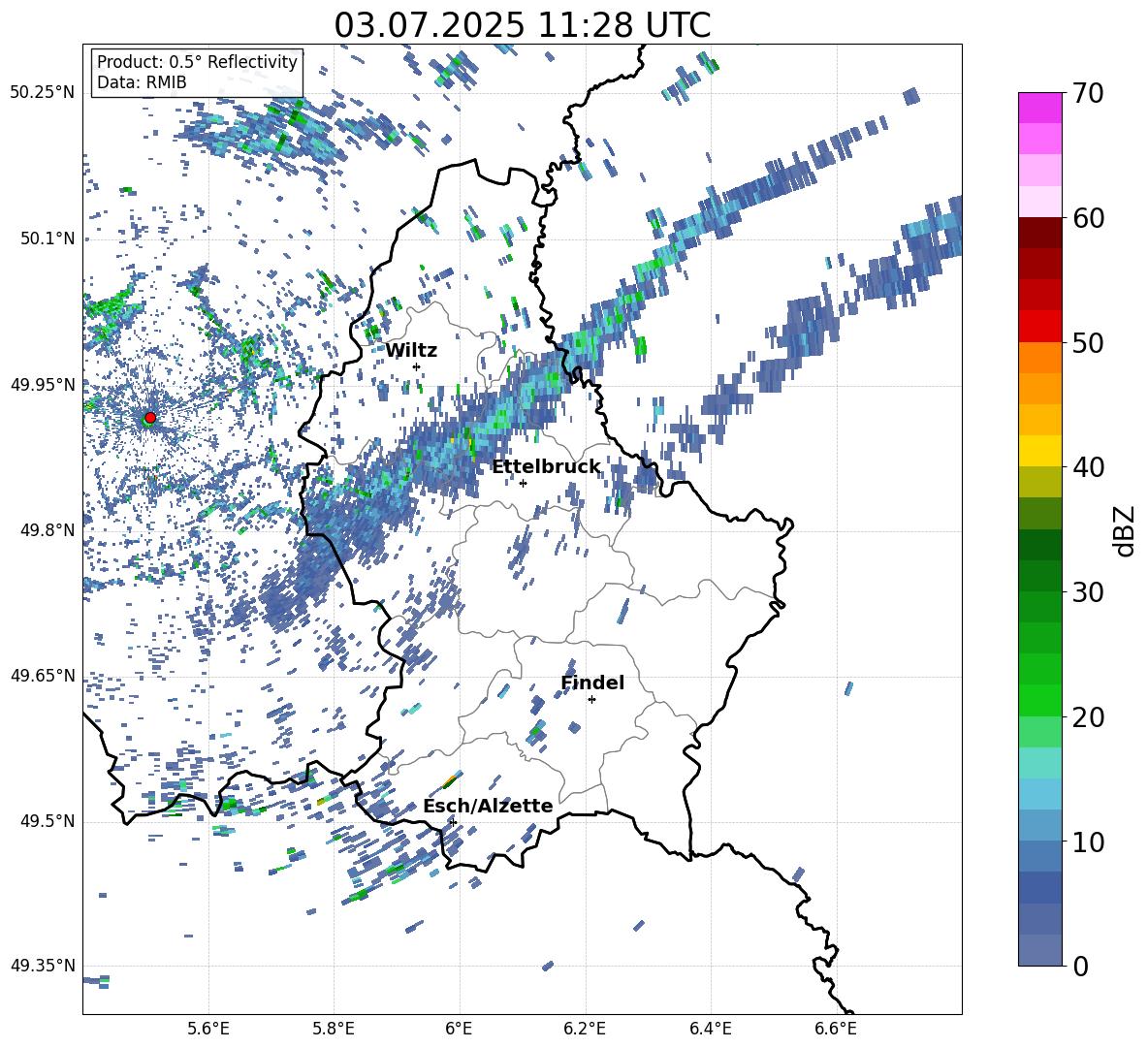The width and height of the screenshot is (1148, 1048).
Task: Click the Esch/Alzette city label
Action: coord(488,806)
